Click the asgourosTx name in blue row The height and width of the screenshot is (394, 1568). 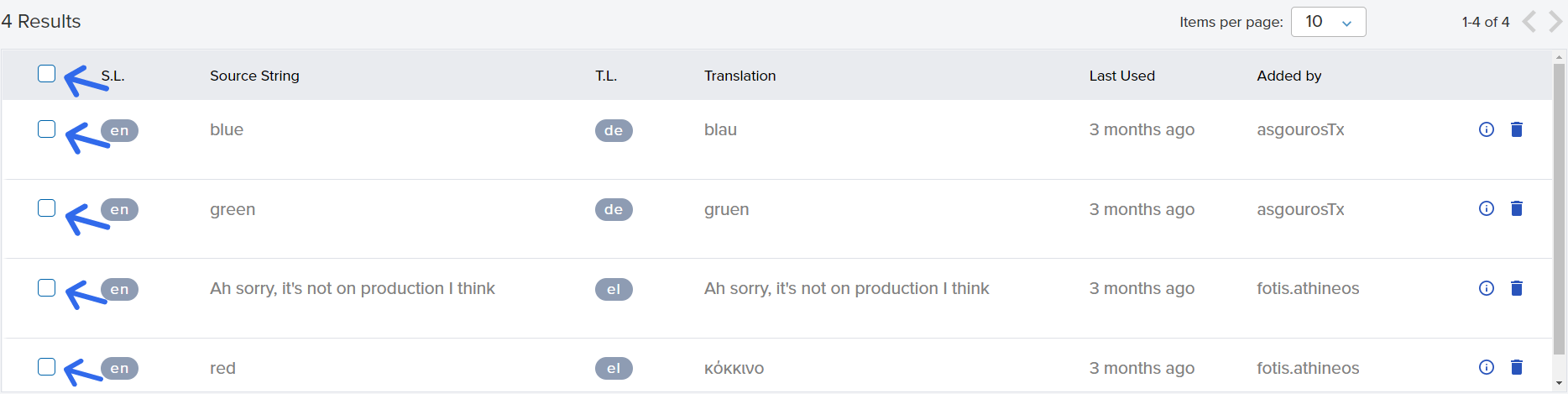1300,129
